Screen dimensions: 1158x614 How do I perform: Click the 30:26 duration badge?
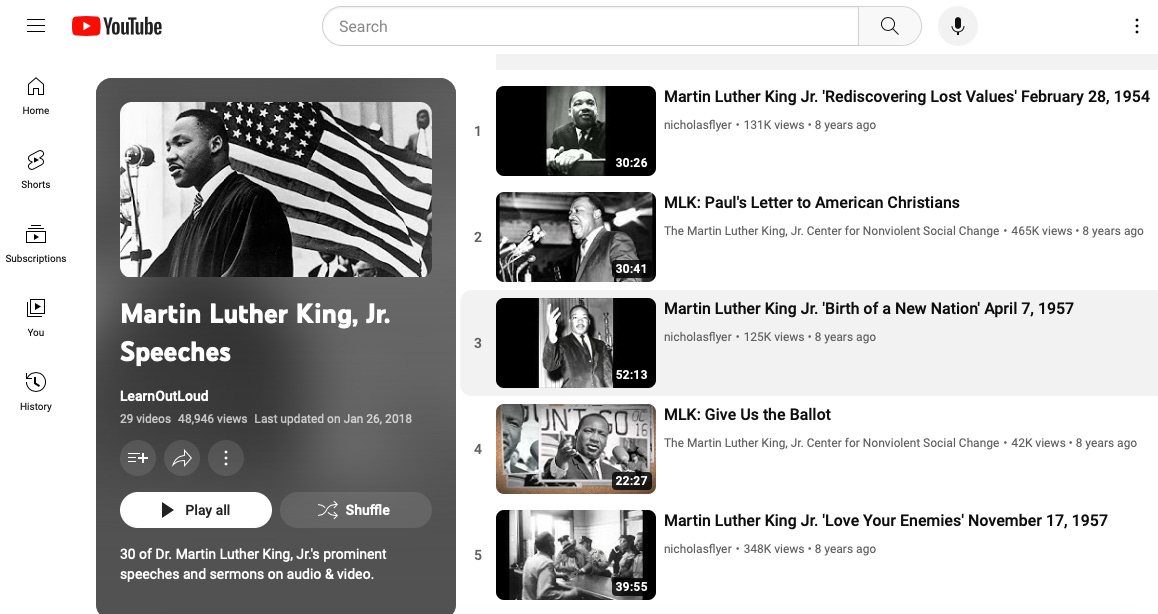[631, 163]
